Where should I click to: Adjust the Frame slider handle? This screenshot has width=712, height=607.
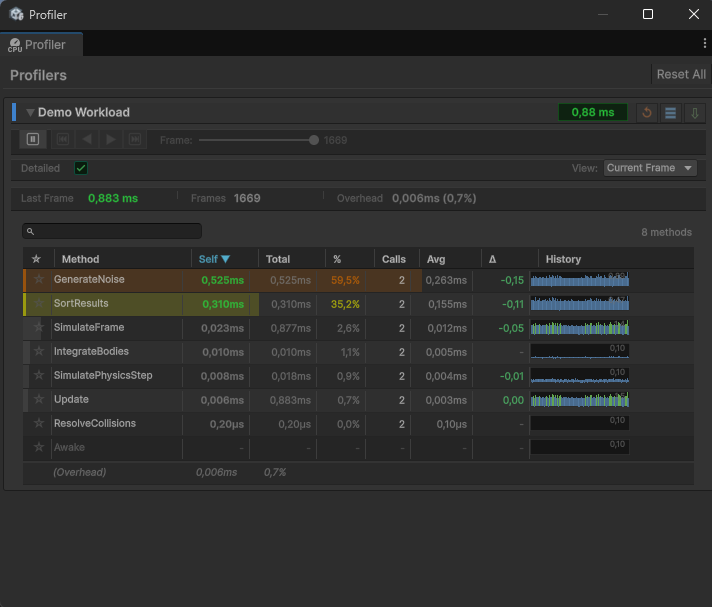click(314, 140)
